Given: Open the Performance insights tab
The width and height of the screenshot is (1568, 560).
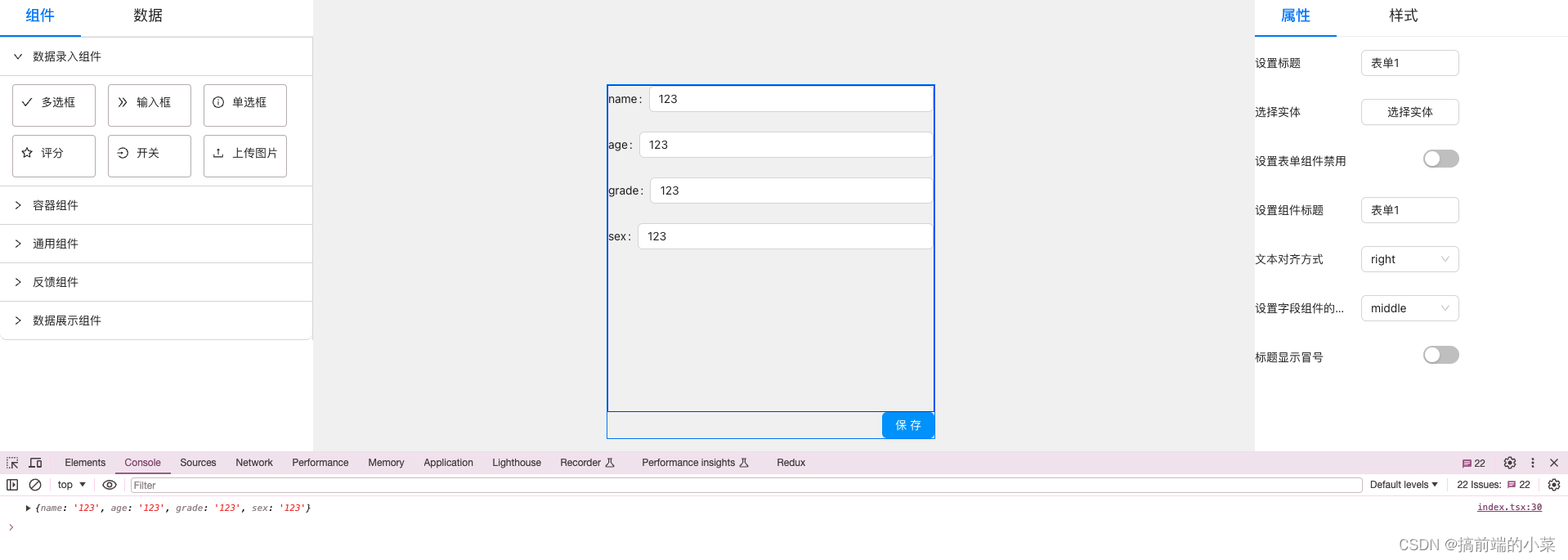Looking at the screenshot, I should 695,463.
